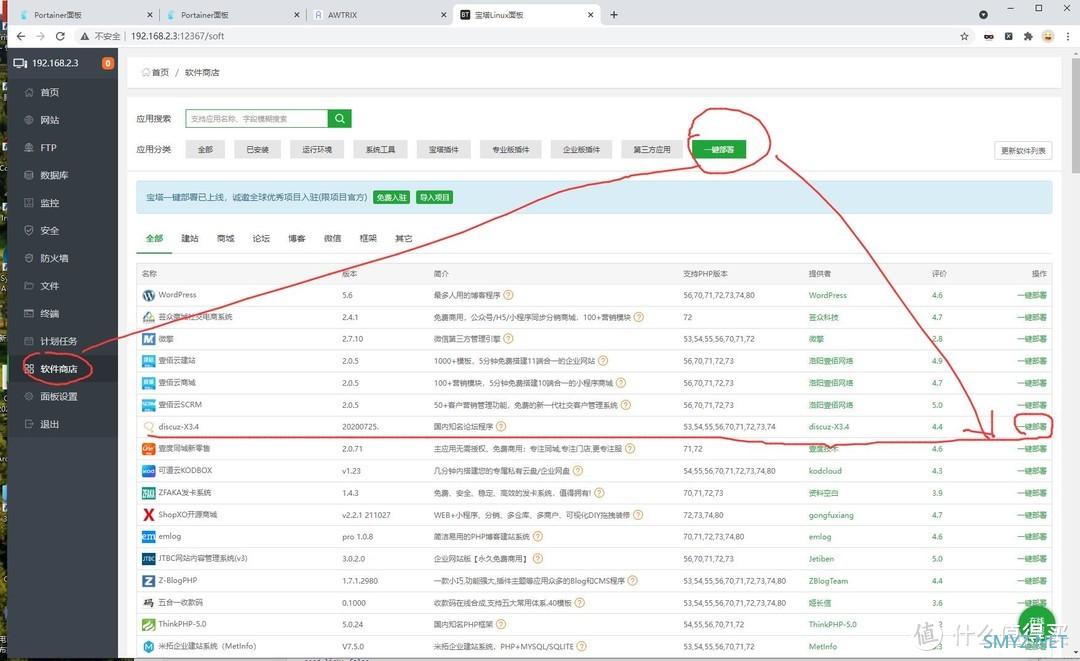This screenshot has height=661, width=1080.
Task: Switch to 其它 sub-tab
Action: point(404,238)
